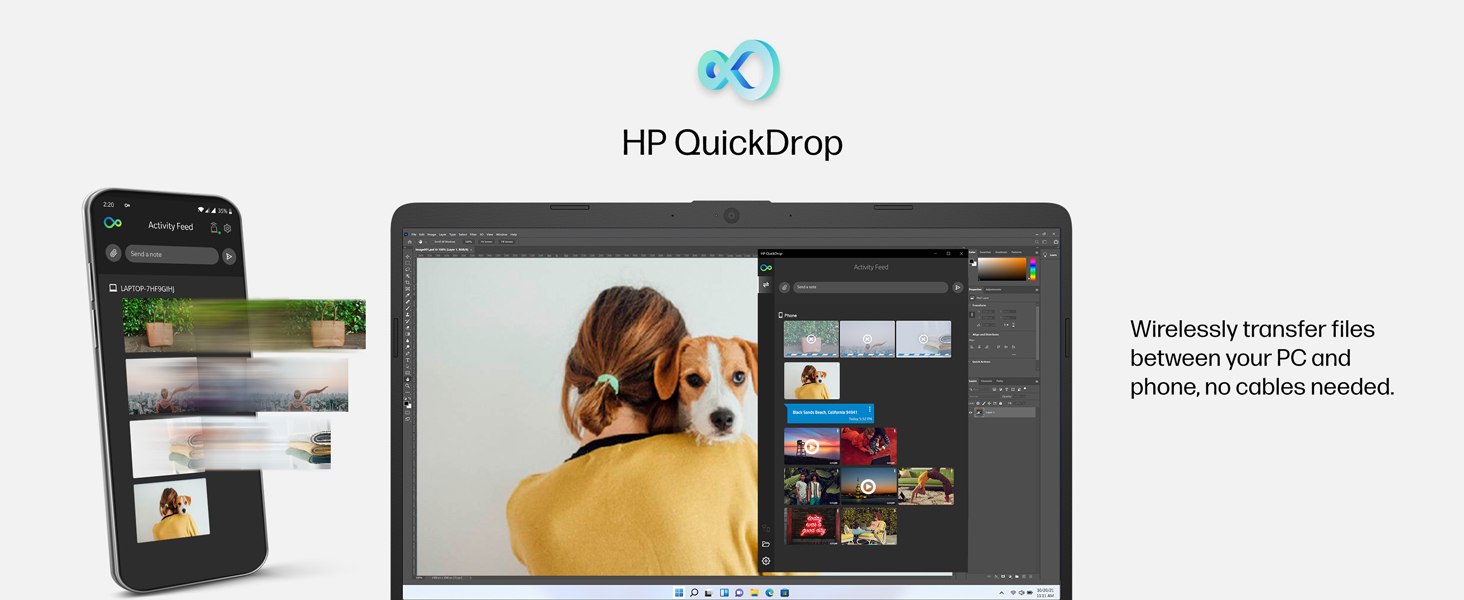
Task: Click the paperclip attach icon in laptop QuickDrop
Action: (x=785, y=287)
